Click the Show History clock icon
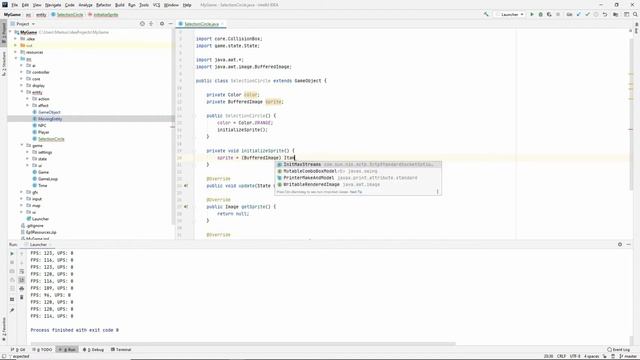This screenshot has height=360, width=640. tap(596, 14)
